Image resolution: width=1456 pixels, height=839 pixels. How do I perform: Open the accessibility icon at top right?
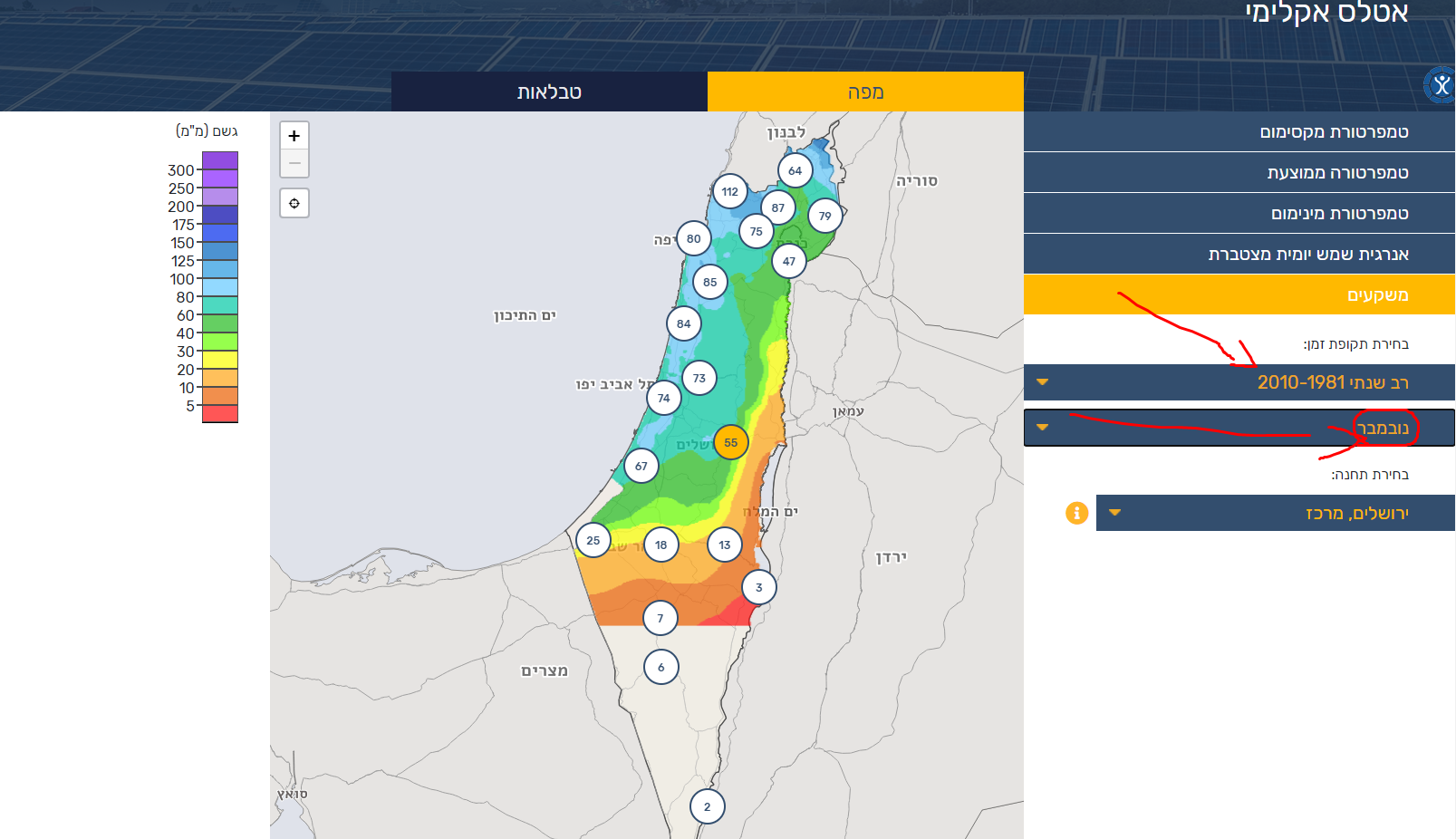click(x=1441, y=86)
